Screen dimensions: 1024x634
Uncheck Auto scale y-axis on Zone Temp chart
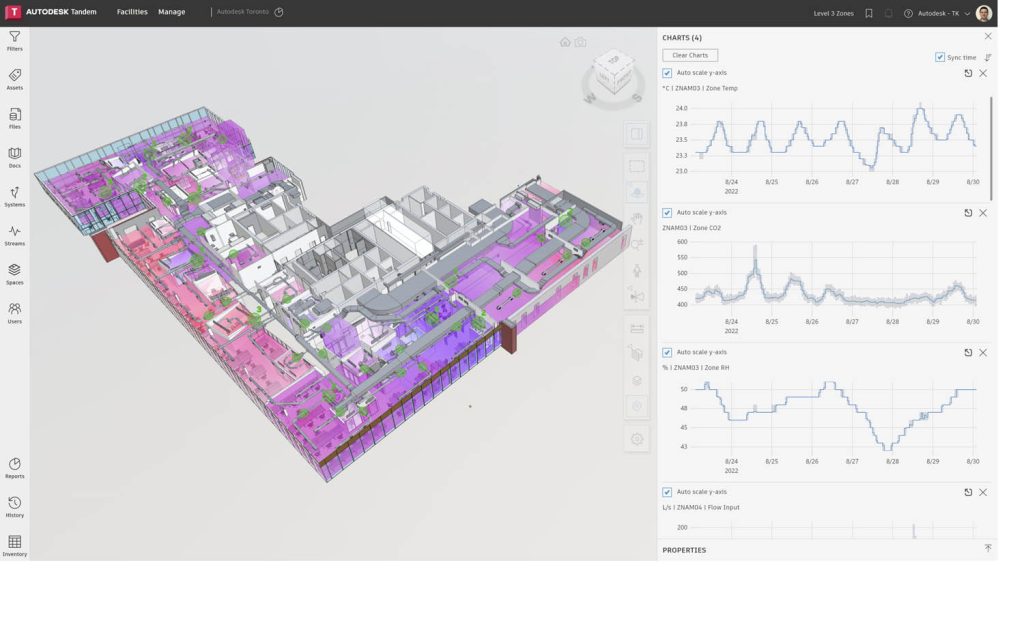tap(666, 72)
